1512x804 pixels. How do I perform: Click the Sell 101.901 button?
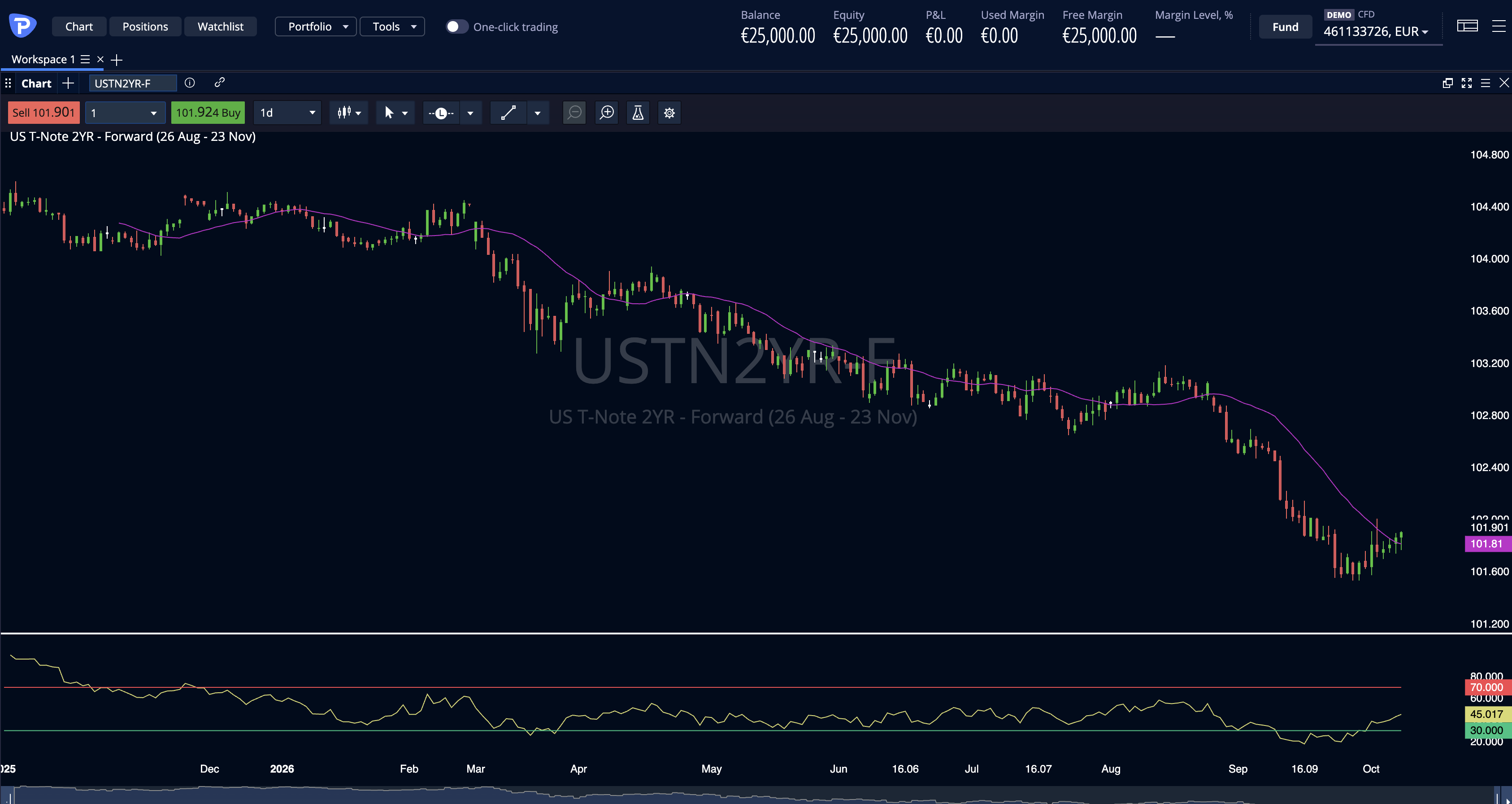coord(43,112)
